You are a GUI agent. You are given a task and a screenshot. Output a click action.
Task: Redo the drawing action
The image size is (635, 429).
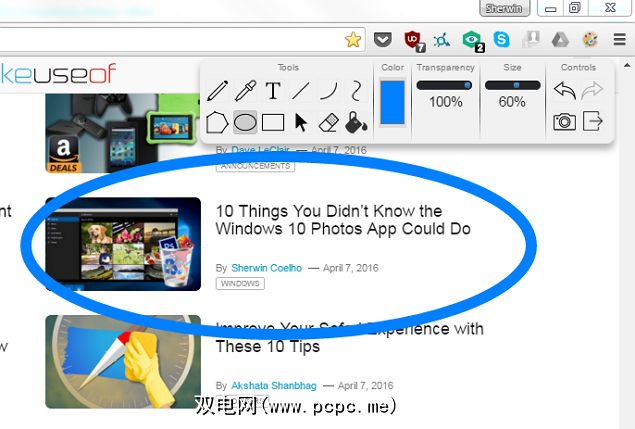coord(592,90)
